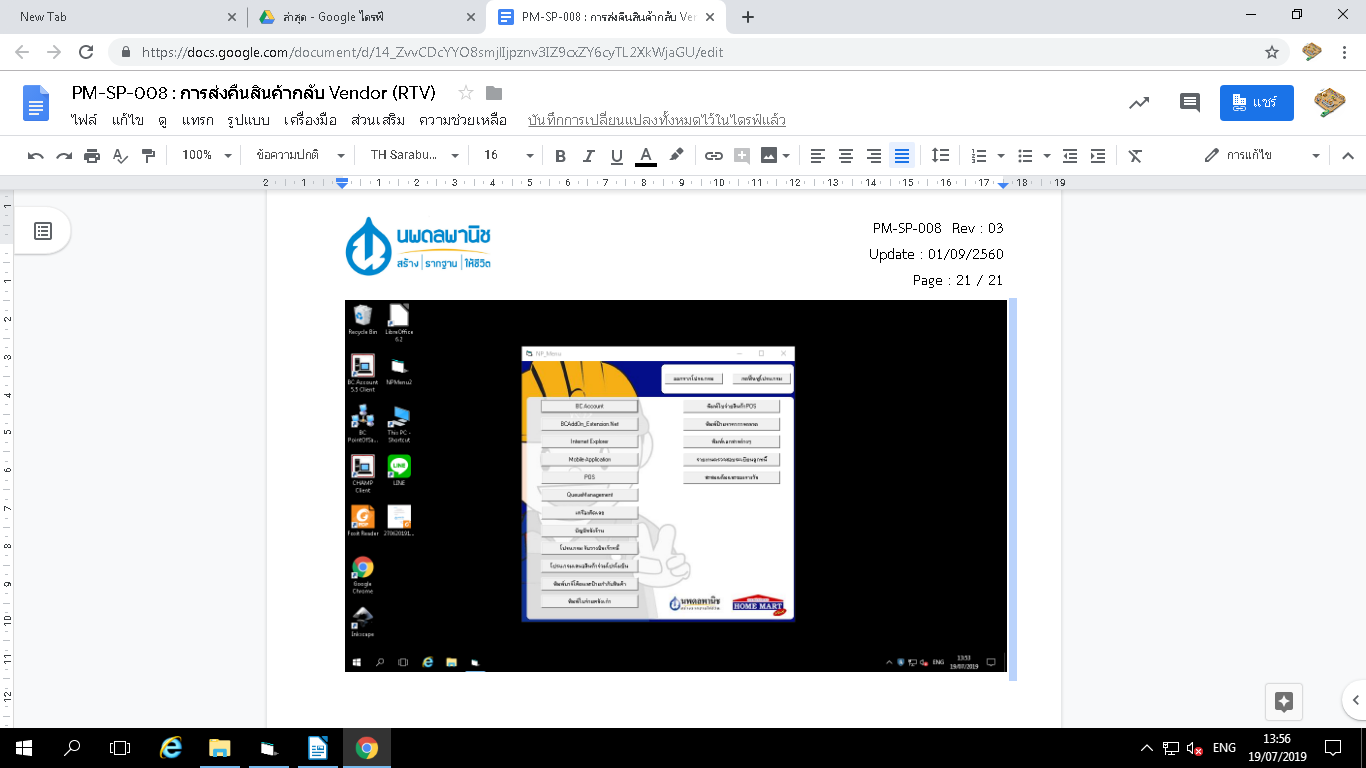Open activity dashboard trend icon
Image resolution: width=1366 pixels, height=768 pixels.
[x=1139, y=102]
